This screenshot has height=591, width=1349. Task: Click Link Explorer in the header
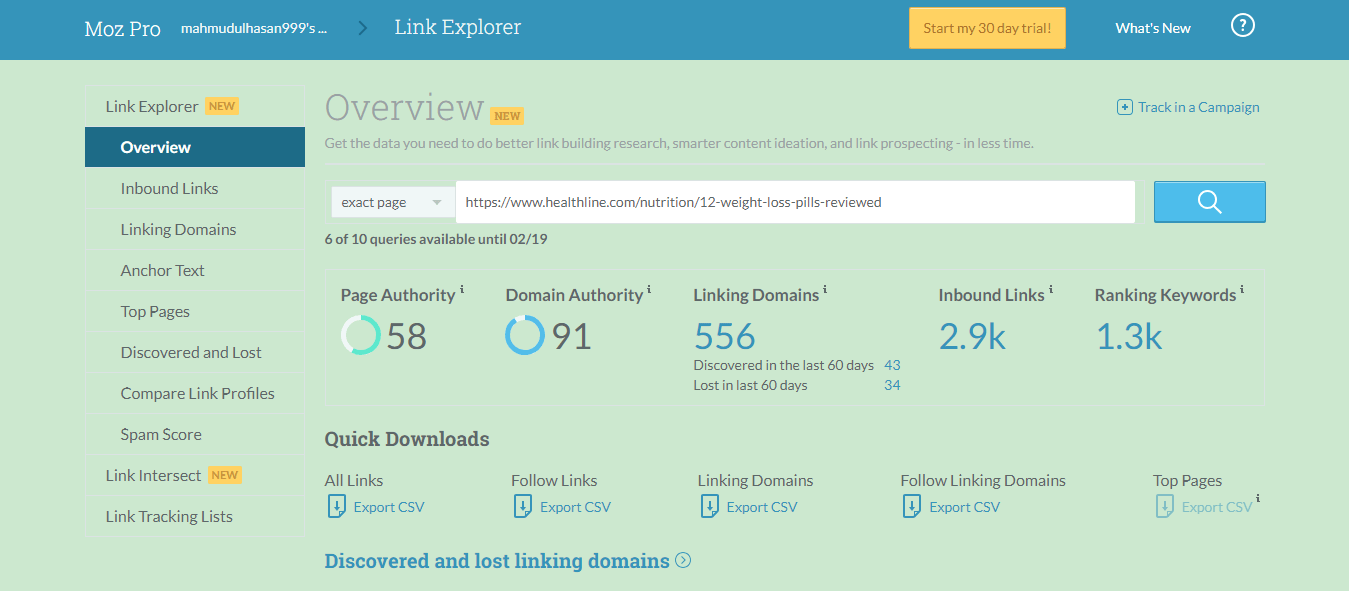[x=458, y=28]
